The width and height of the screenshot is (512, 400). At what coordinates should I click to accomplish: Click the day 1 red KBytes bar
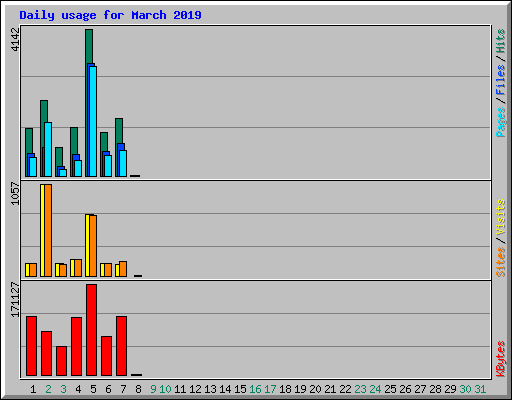pos(32,346)
